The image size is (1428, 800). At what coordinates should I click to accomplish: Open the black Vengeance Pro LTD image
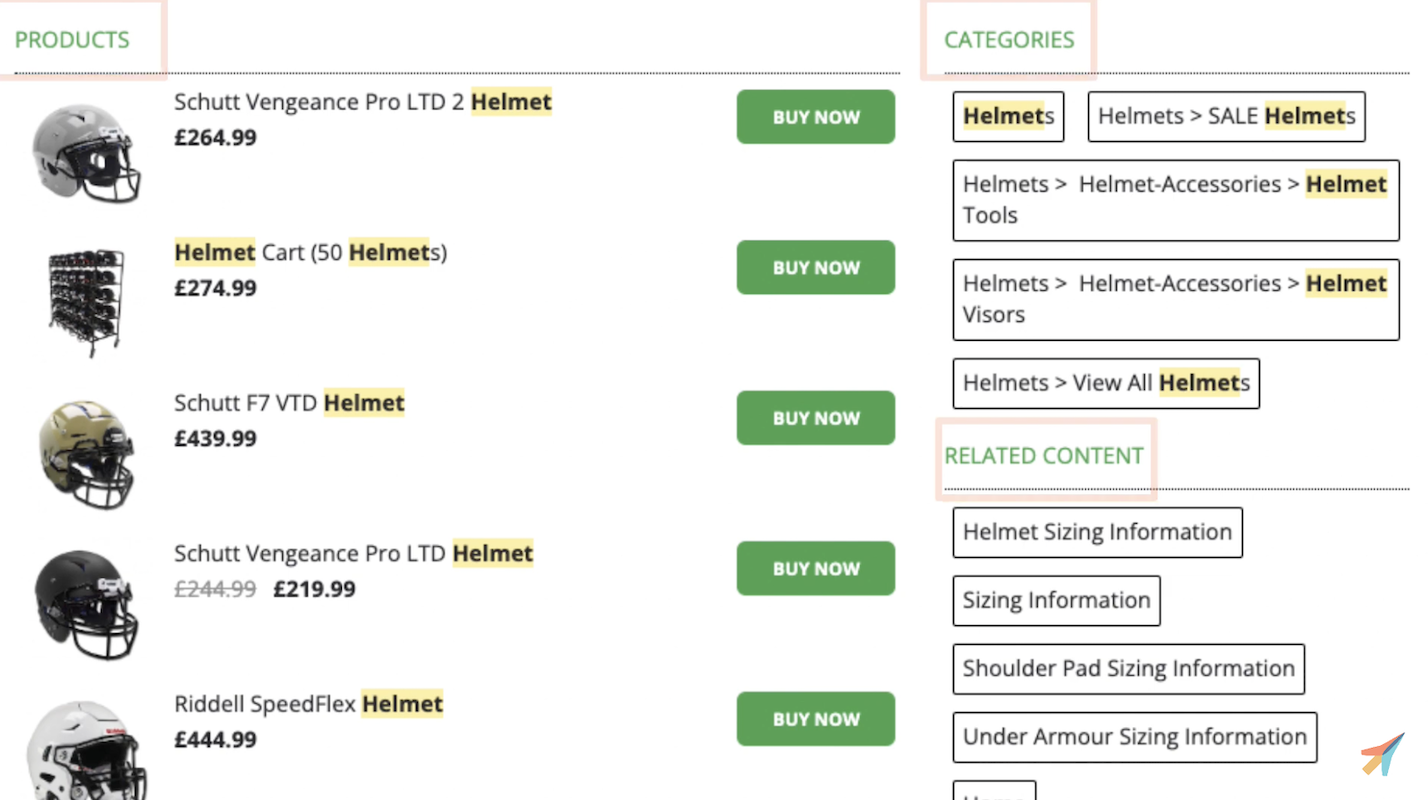(86, 604)
